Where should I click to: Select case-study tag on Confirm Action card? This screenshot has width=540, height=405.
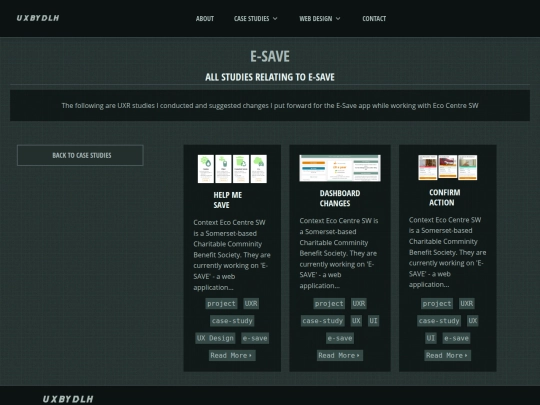coord(439,321)
